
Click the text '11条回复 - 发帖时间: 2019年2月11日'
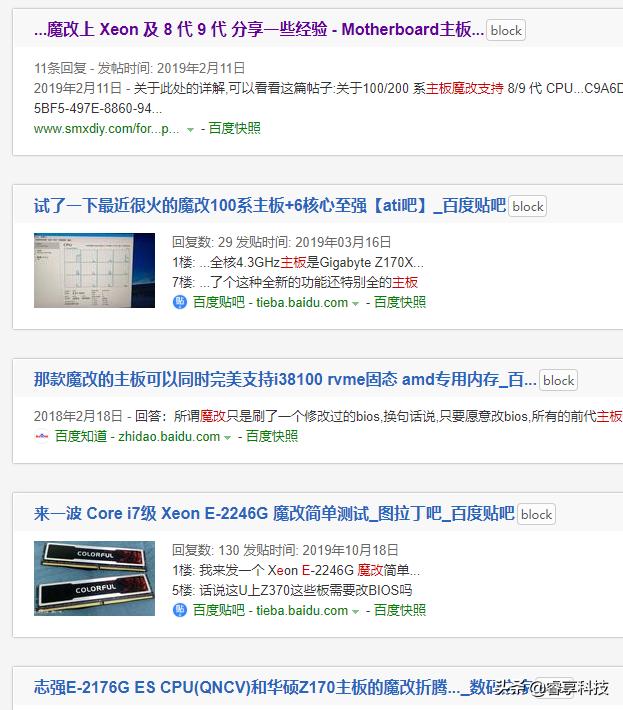(x=139, y=68)
